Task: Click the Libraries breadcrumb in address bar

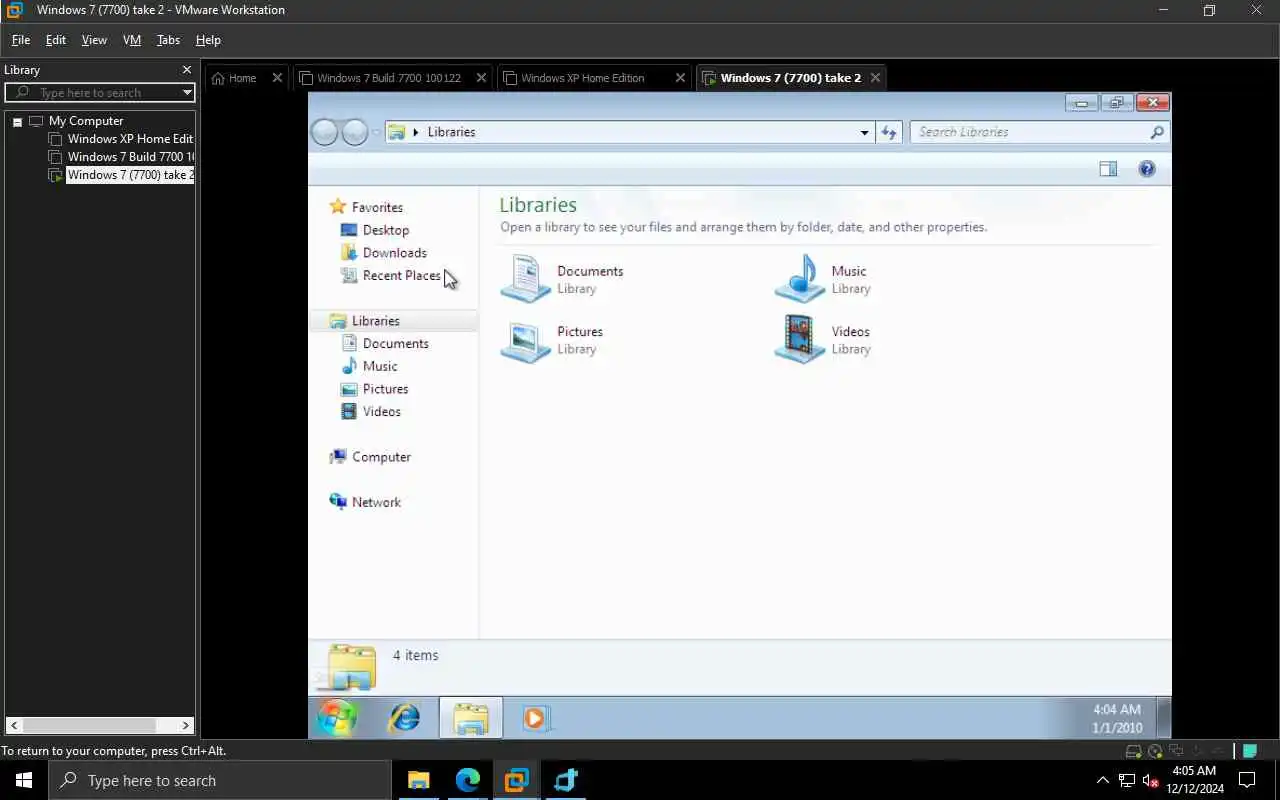Action: coord(451,132)
